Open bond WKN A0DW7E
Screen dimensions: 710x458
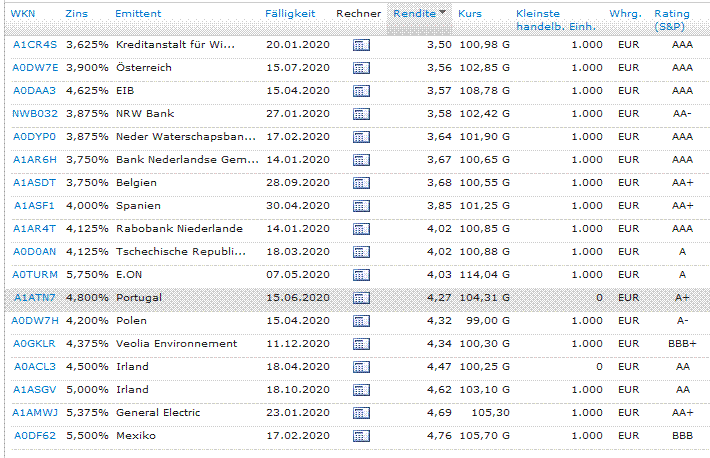(35, 68)
